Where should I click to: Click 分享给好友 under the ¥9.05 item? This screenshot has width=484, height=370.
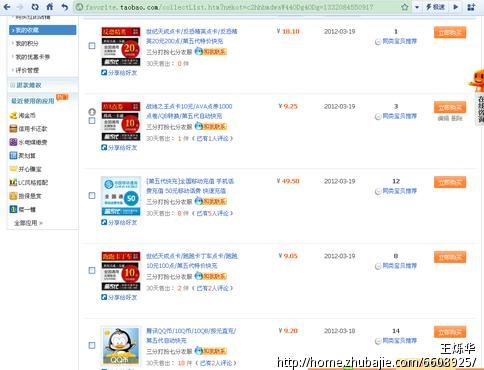click(119, 297)
